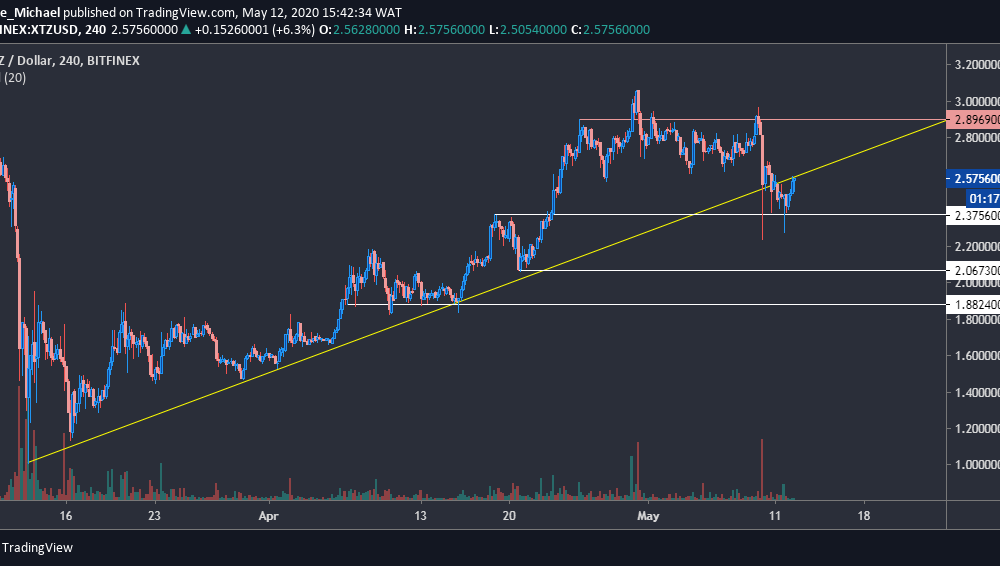Click the 1.8824 support price label
Screen dimensions: 1000x566
(973, 305)
